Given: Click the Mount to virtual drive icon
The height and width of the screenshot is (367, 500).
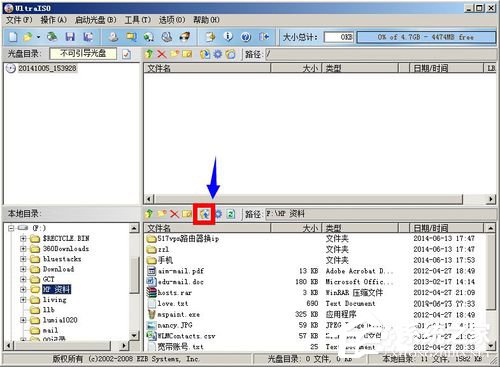Looking at the screenshot, I should coord(166,37).
